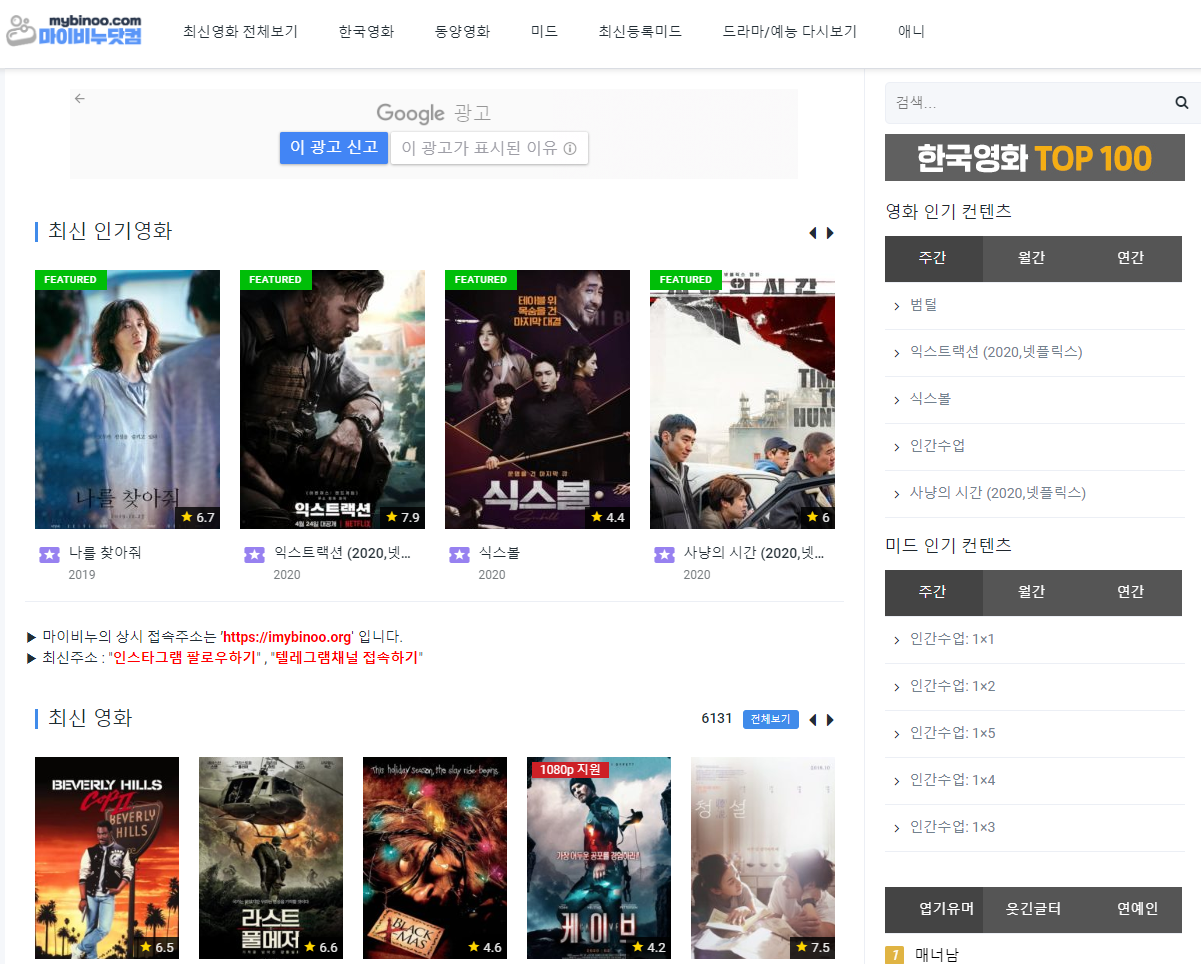Viewport: 1201px width, 964px height.
Task: Open Black Xmas poster
Action: tap(435, 858)
